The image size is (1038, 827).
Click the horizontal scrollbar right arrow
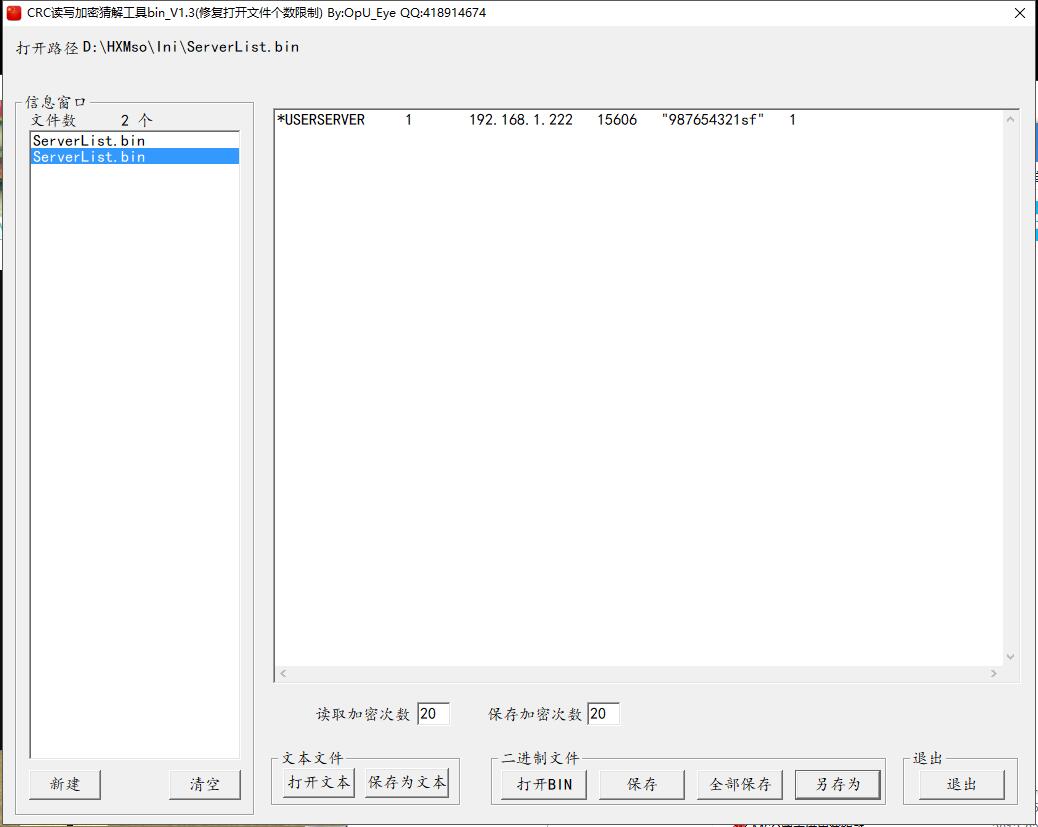(992, 673)
